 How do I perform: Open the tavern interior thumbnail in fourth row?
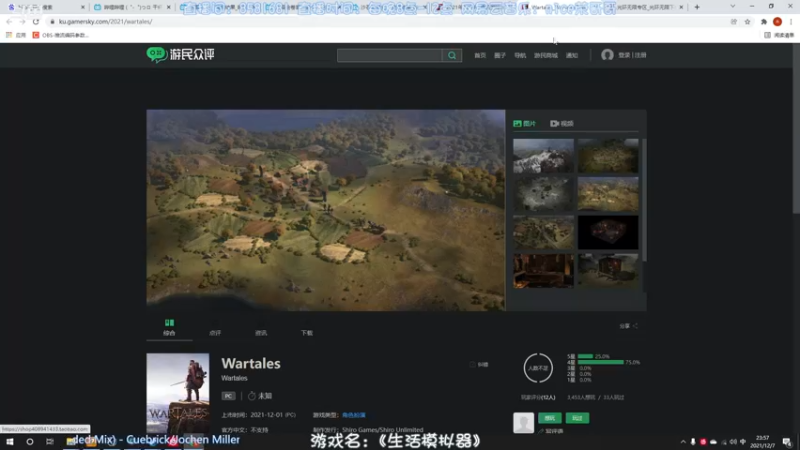543,270
